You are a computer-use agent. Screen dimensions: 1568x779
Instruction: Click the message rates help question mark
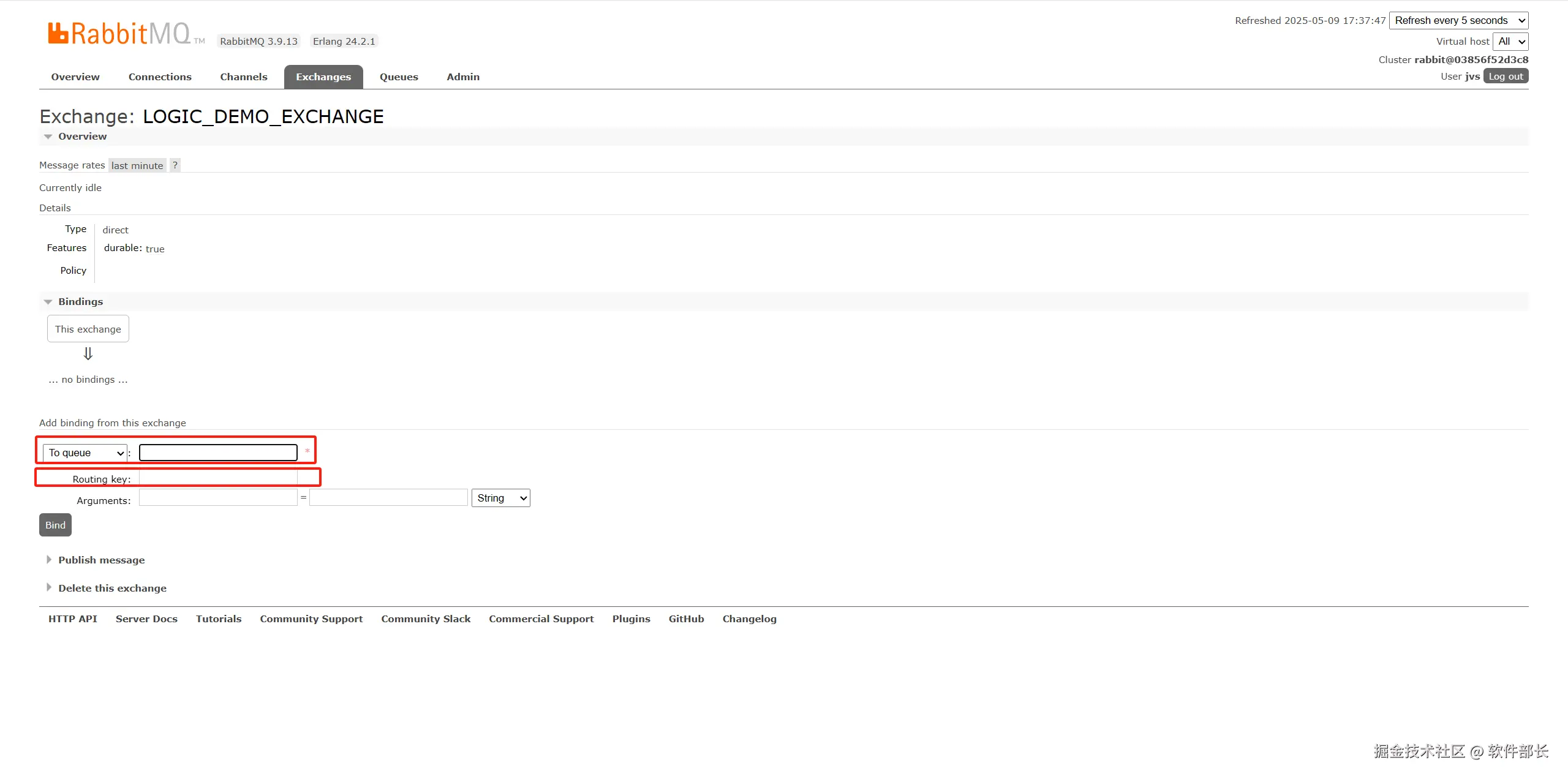(175, 165)
